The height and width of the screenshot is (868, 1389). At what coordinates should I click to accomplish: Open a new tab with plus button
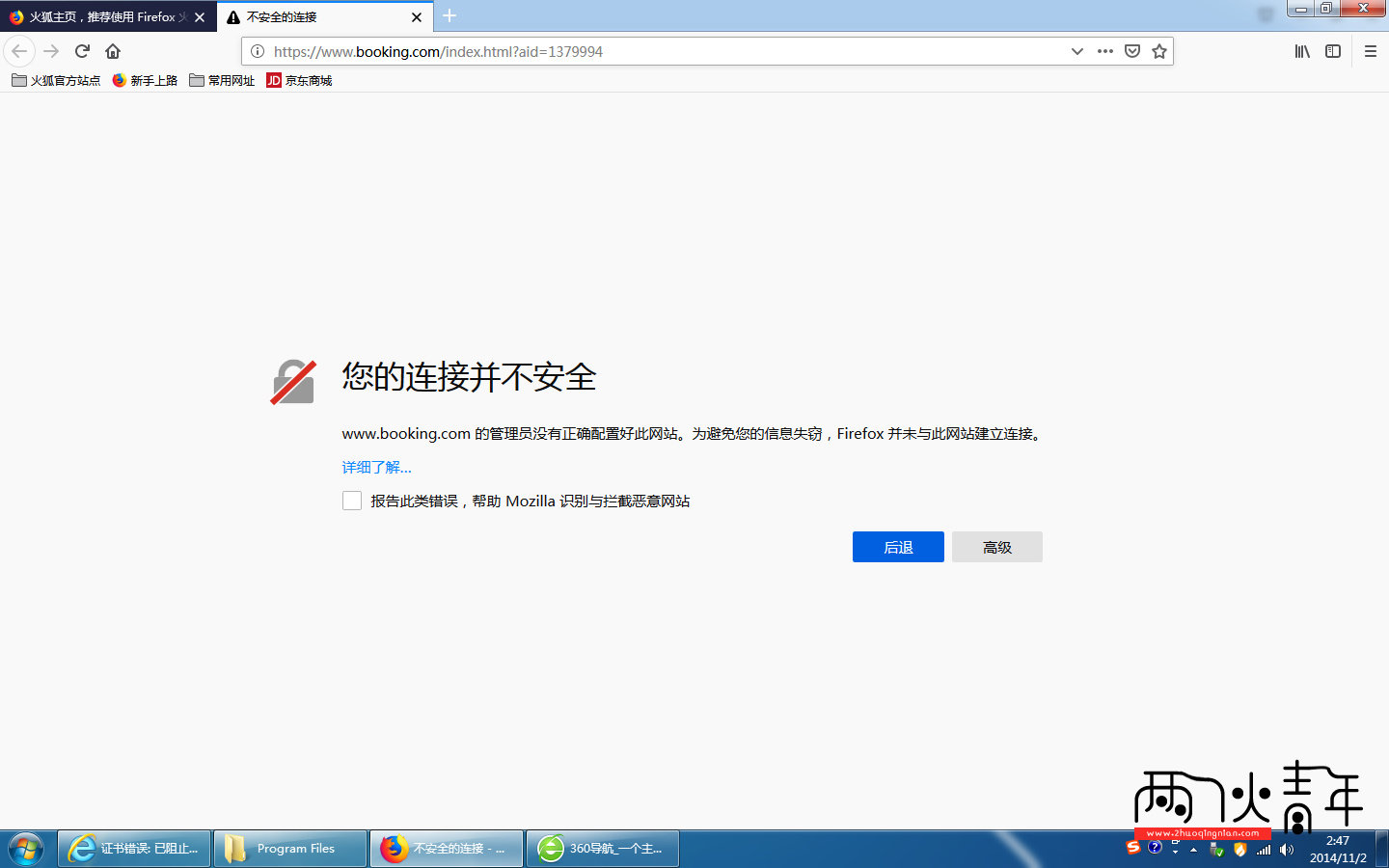tap(449, 15)
